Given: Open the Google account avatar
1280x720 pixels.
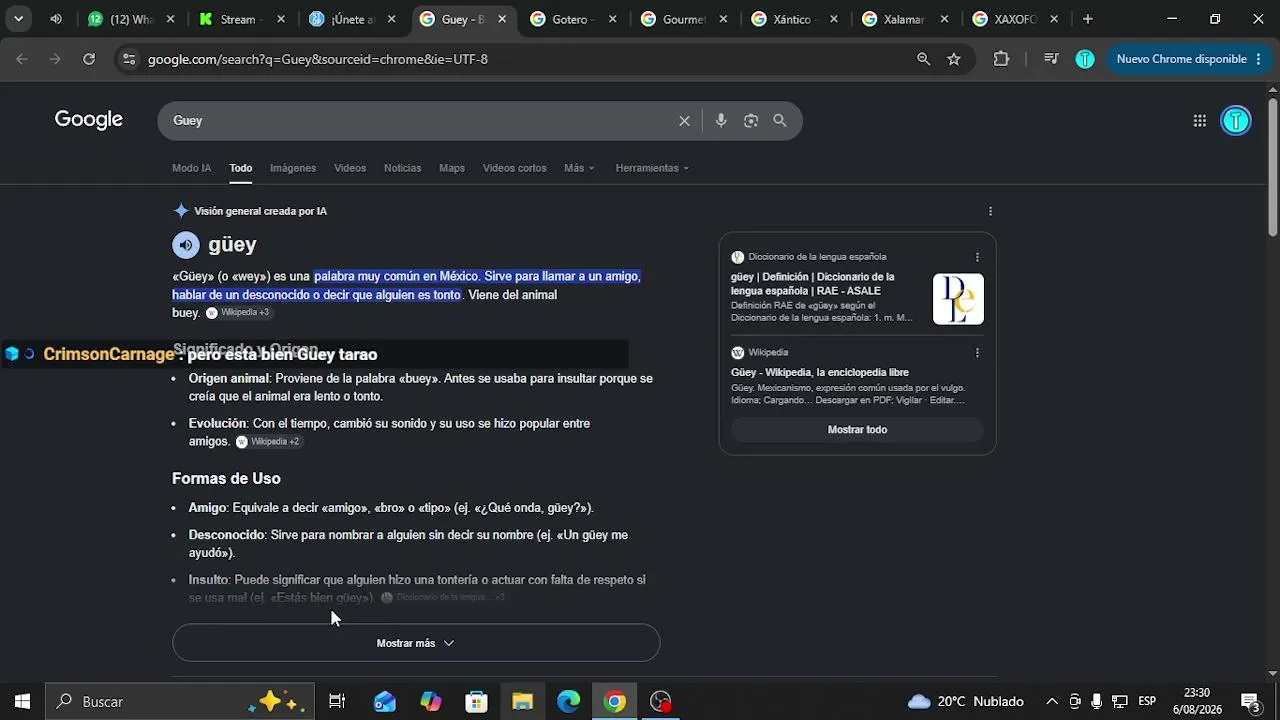Looking at the screenshot, I should point(1236,121).
